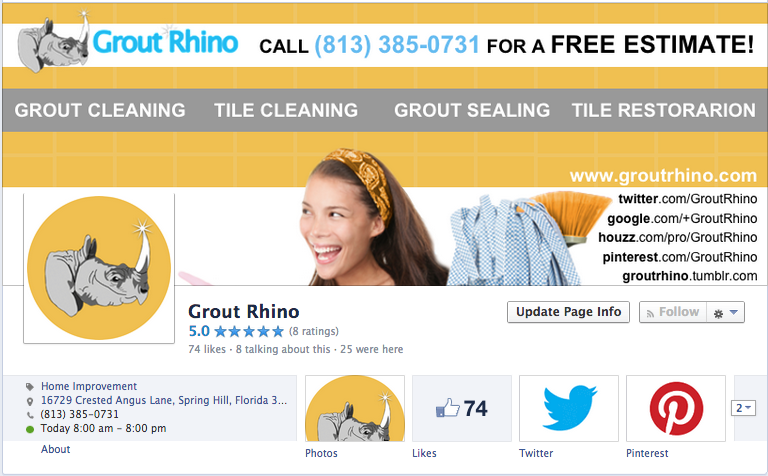Click the gear settings icon beside Follow
The image size is (768, 476).
(x=718, y=313)
